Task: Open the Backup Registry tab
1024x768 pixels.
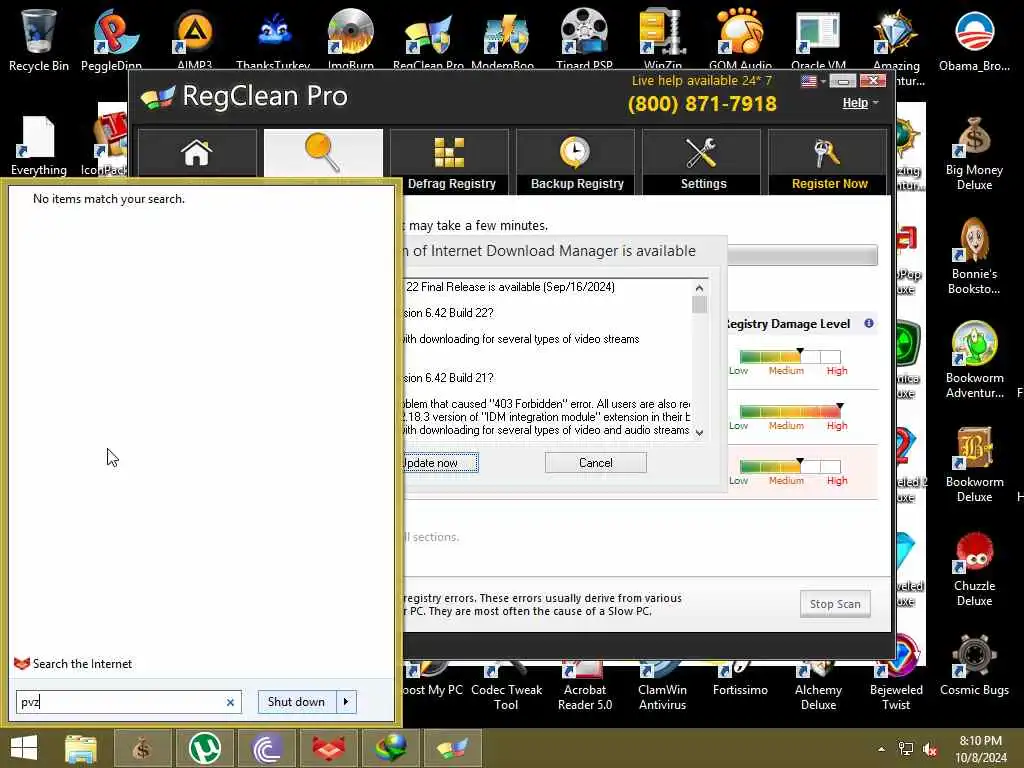Action: pyautogui.click(x=575, y=161)
